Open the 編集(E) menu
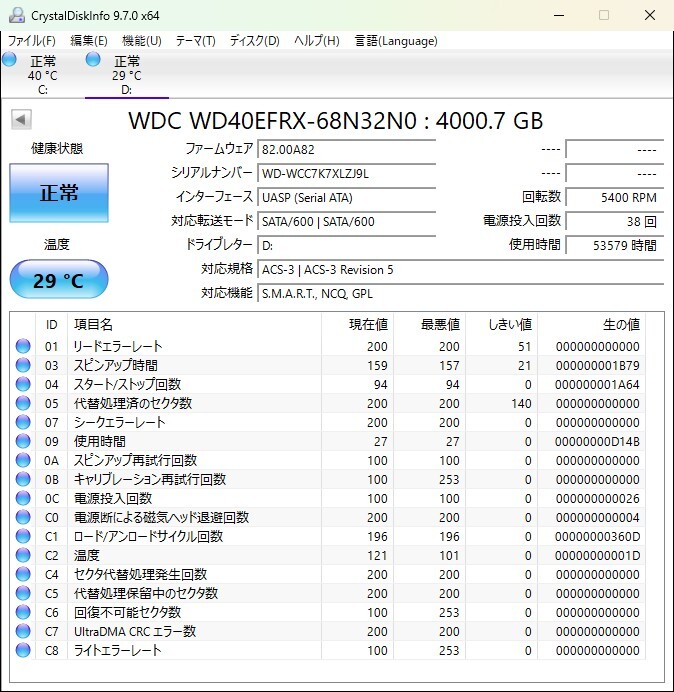The image size is (674, 692). click(89, 41)
